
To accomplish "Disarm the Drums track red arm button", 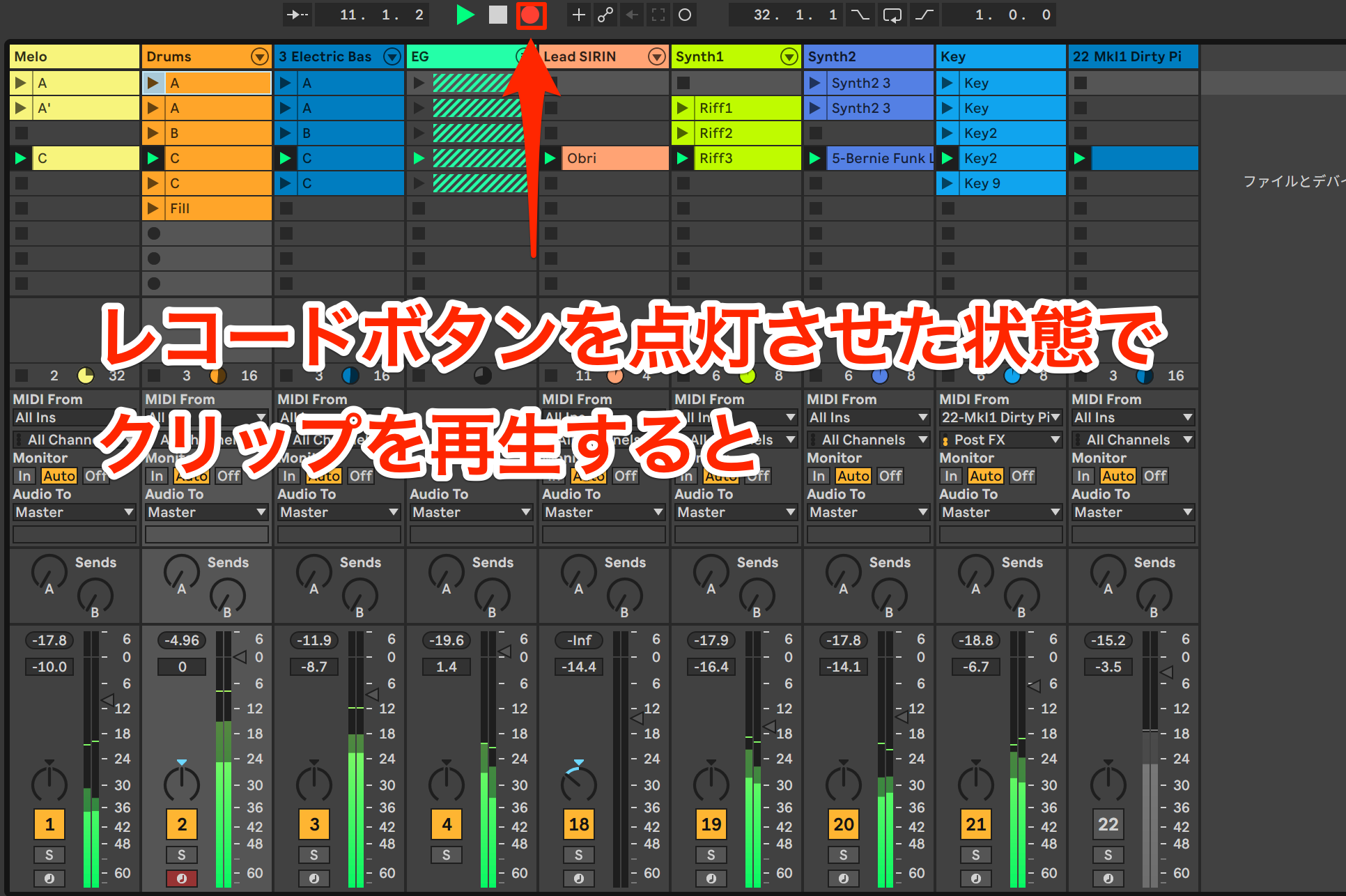I will 182,879.
